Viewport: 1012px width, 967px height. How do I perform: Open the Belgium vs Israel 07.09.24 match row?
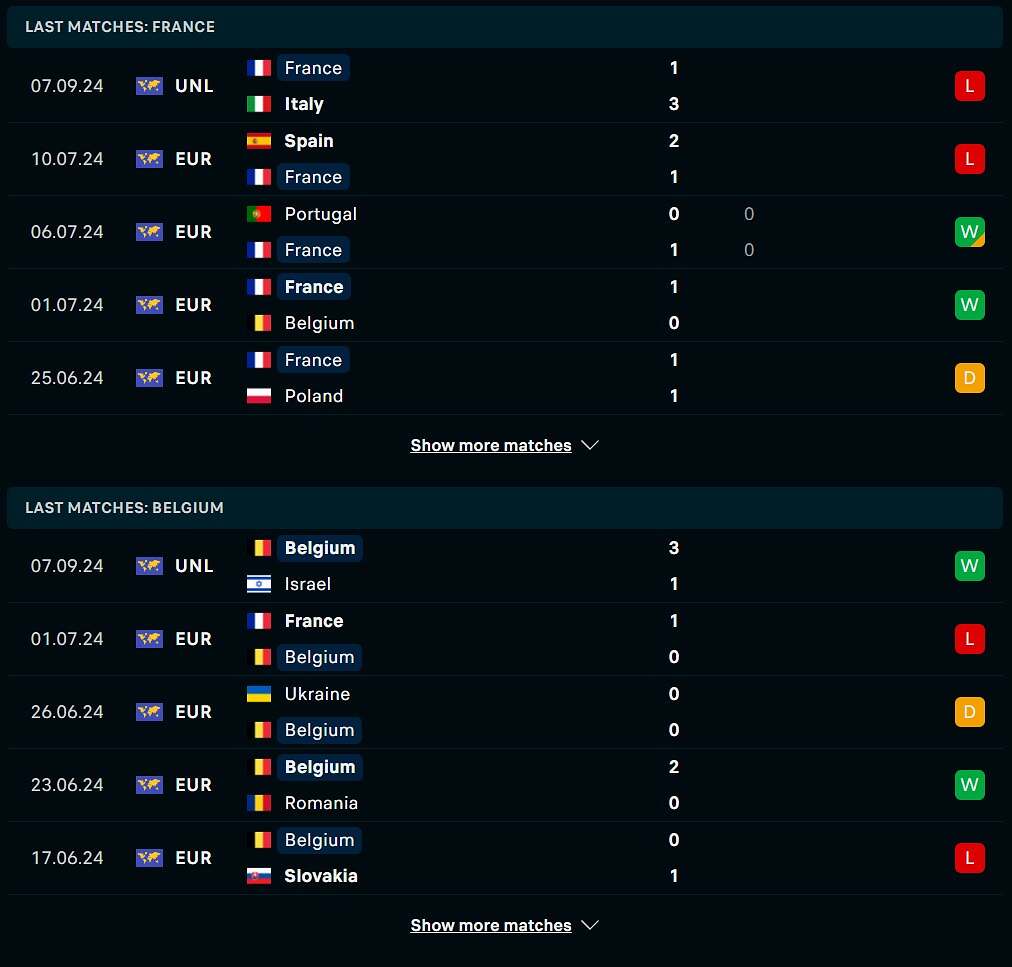pos(505,566)
